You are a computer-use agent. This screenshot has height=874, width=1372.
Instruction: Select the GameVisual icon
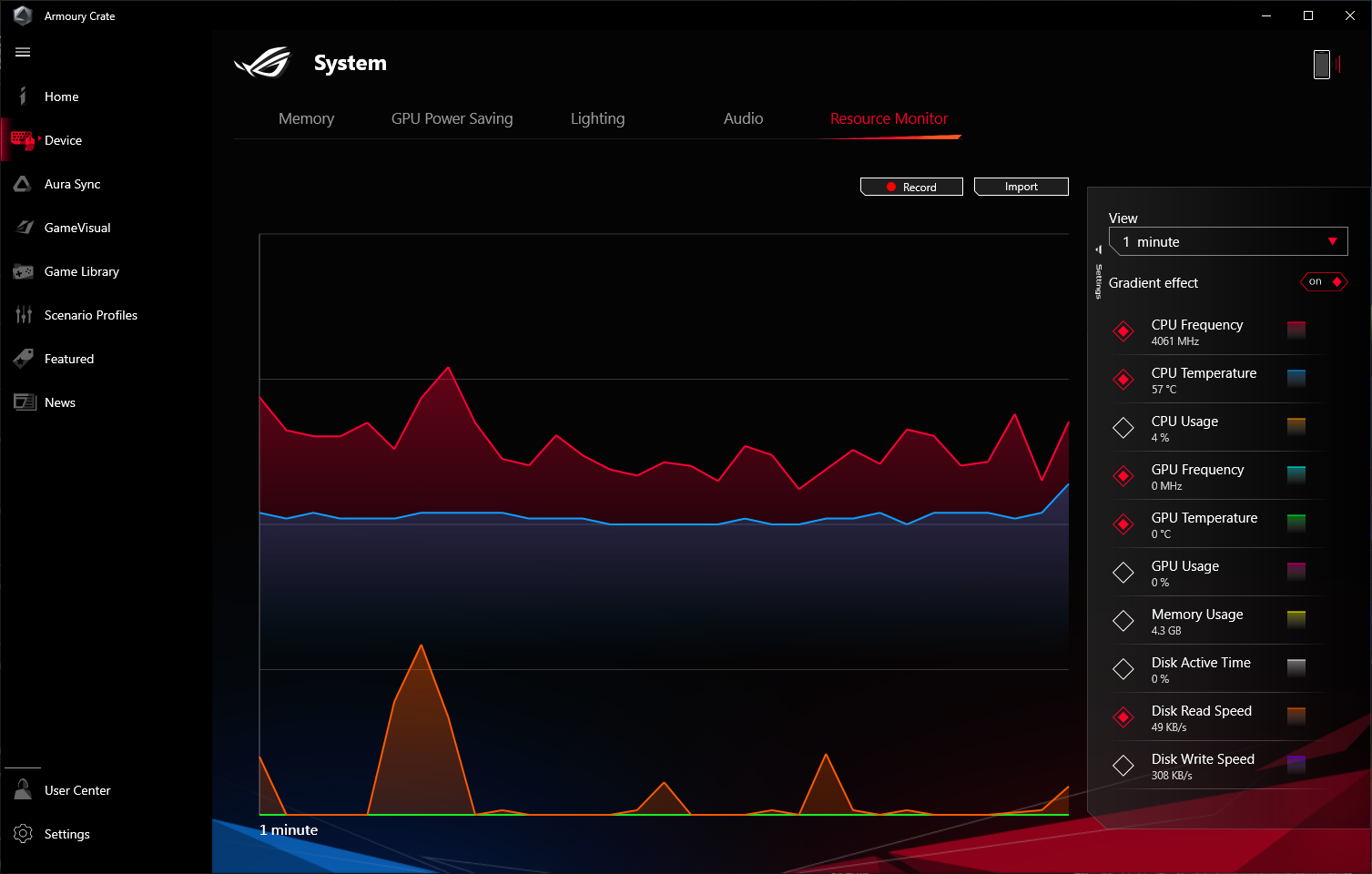click(x=25, y=228)
